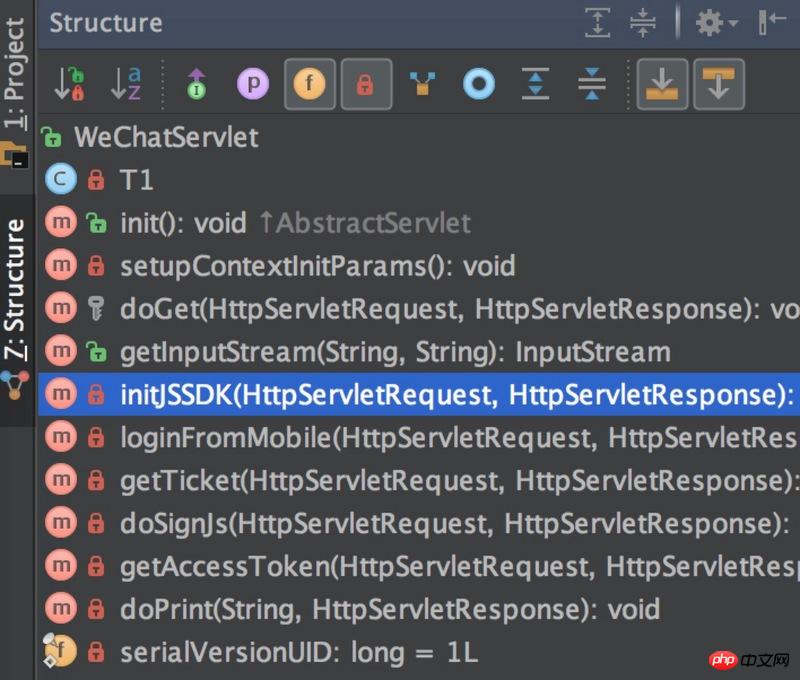Image resolution: width=800 pixels, height=680 pixels.
Task: Select the getTicket method row
Action: (419, 480)
